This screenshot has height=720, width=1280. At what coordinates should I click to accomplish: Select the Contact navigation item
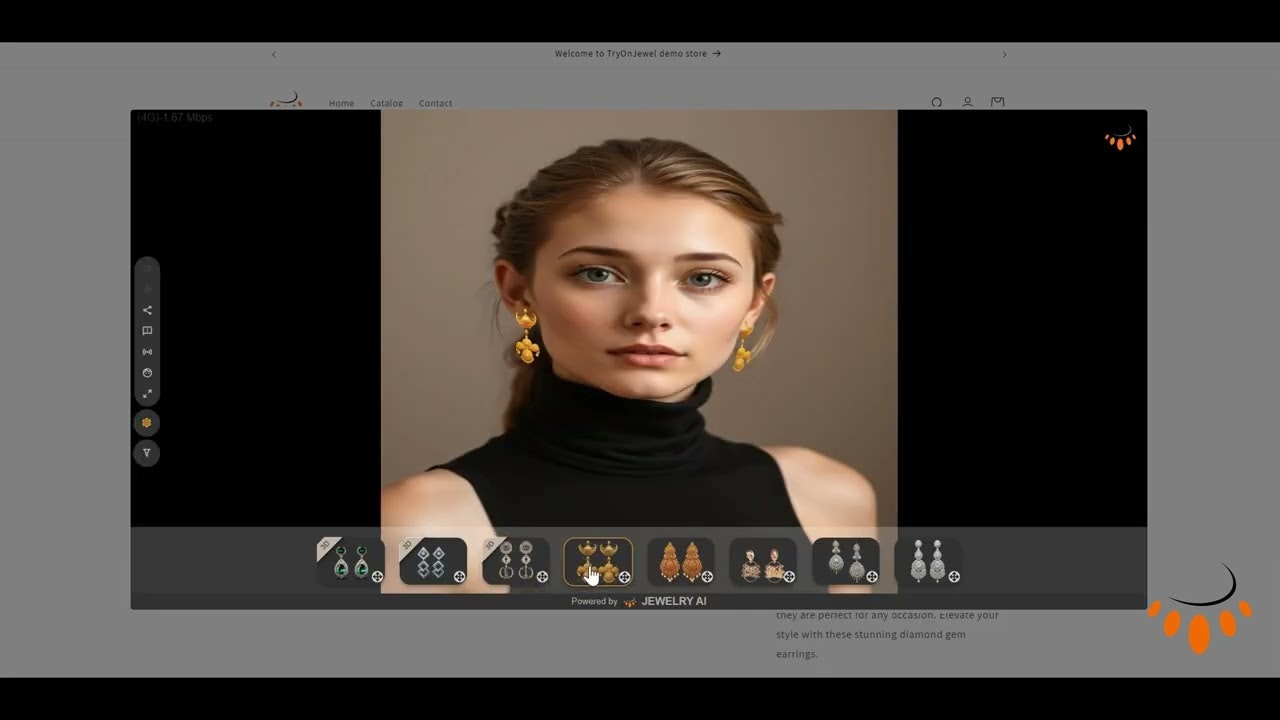(435, 103)
